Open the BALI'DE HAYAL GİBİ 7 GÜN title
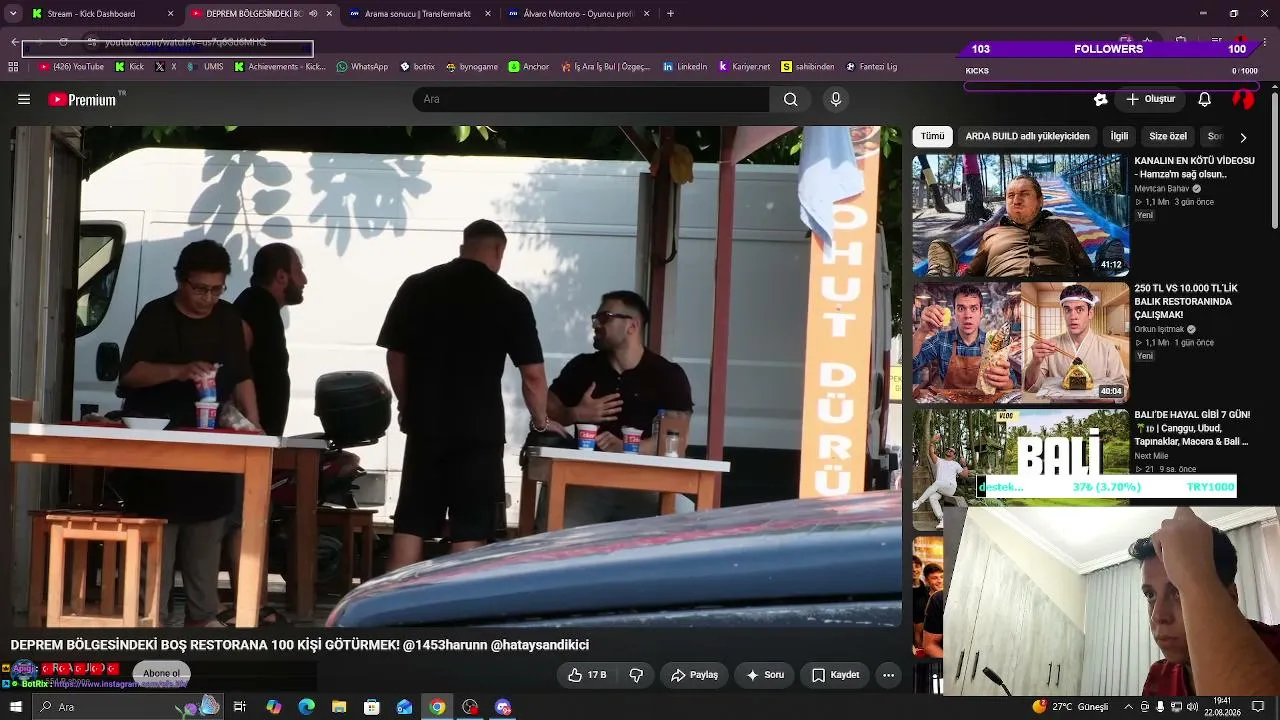Image resolution: width=1280 pixels, height=720 pixels. click(x=1192, y=428)
